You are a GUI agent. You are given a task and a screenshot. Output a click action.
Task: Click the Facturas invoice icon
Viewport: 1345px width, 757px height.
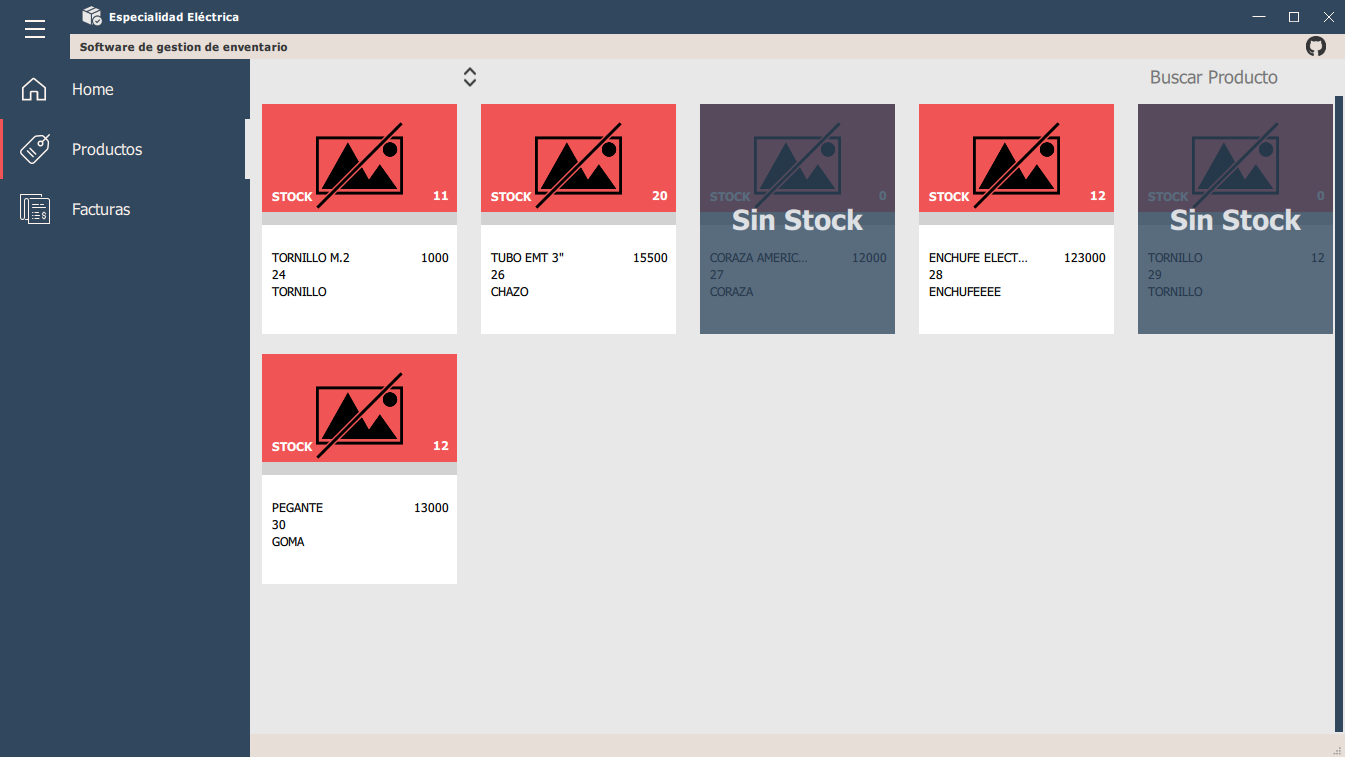click(x=34, y=209)
